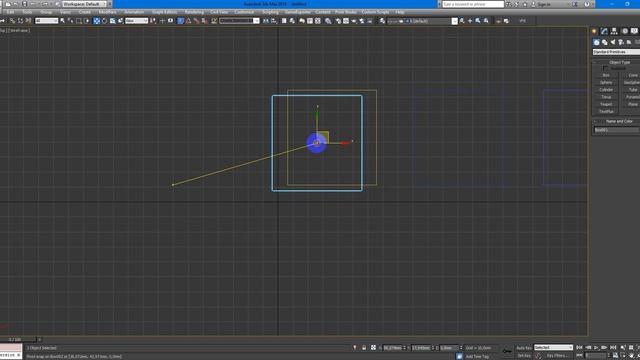Open the Modifiers menu
Image resolution: width=640 pixels, height=360 pixels.
tap(108, 12)
